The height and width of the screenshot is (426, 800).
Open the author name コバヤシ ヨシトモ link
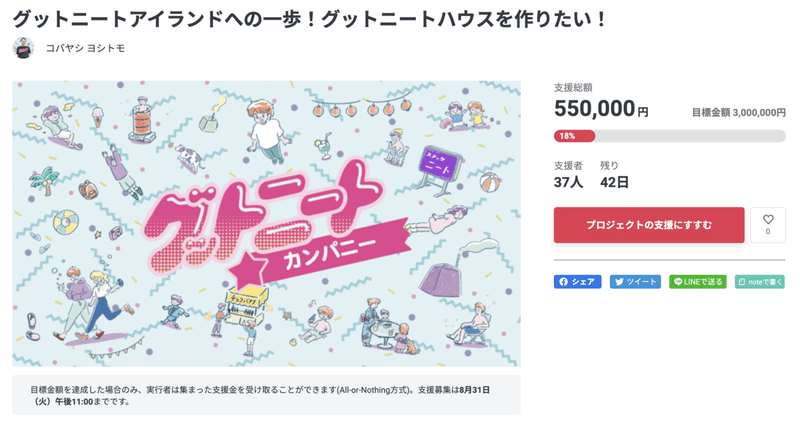85,48
